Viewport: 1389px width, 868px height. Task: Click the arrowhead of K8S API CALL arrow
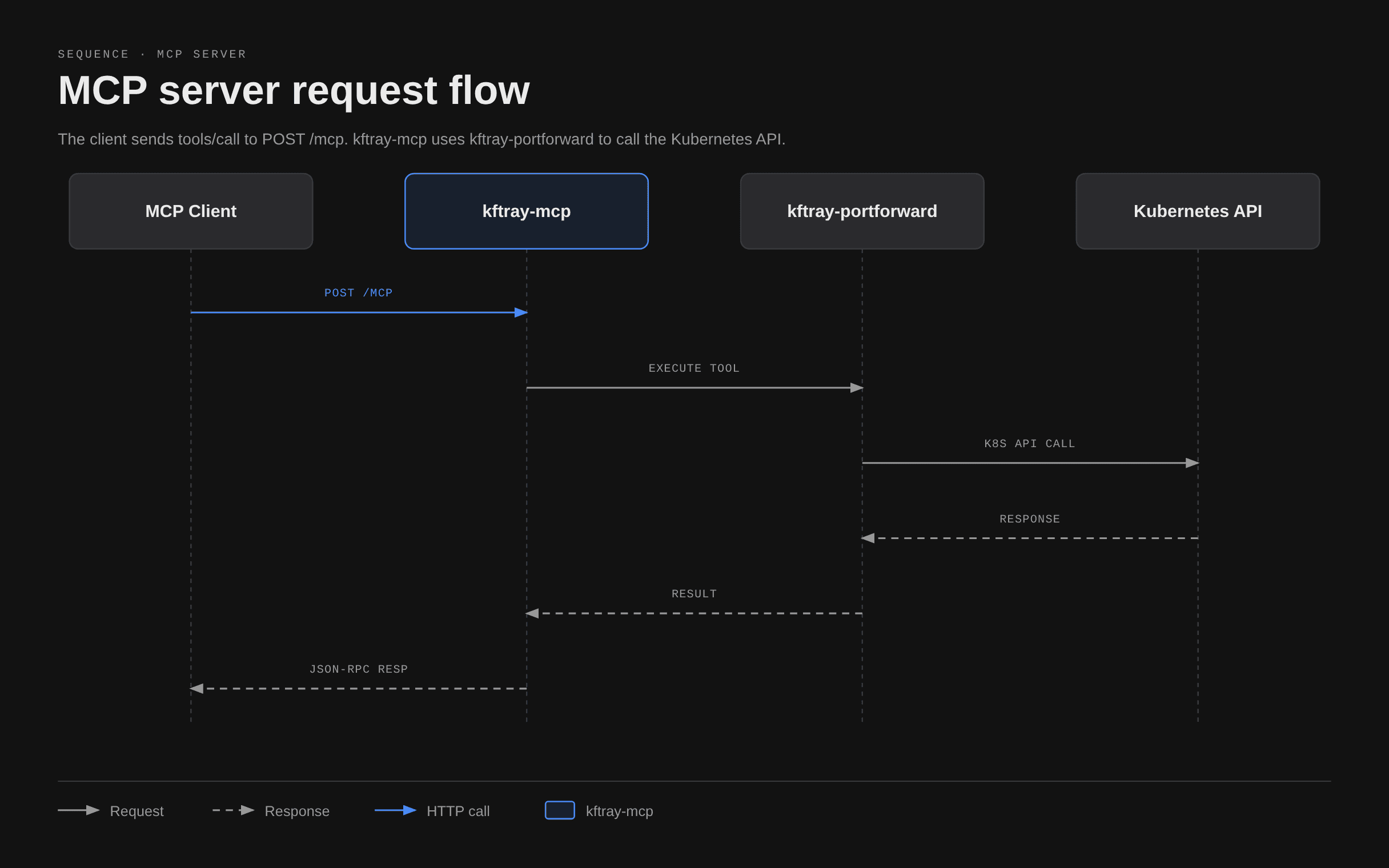coord(1192,463)
